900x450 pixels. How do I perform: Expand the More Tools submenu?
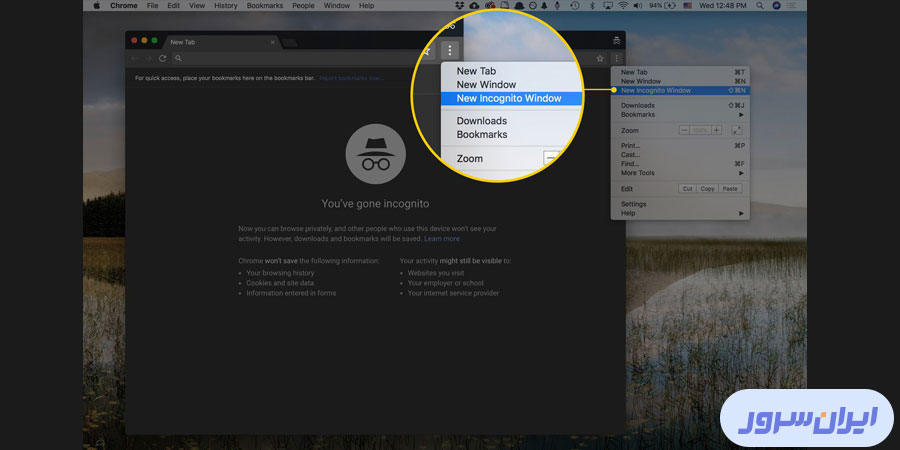coord(680,173)
